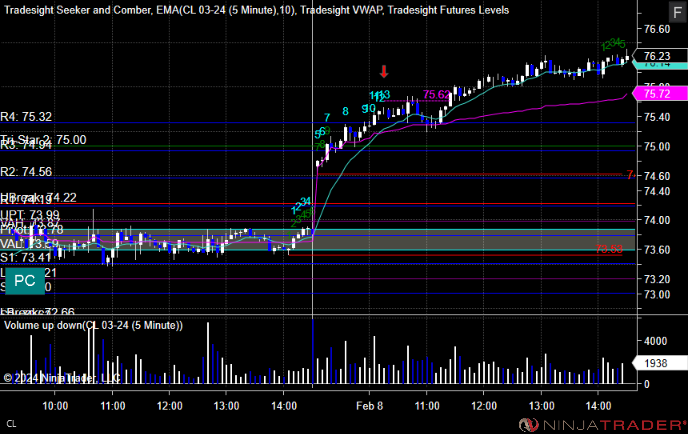688x434 pixels.
Task: Click the UPT: 73.99 level label
Action: pyautogui.click(x=30, y=215)
